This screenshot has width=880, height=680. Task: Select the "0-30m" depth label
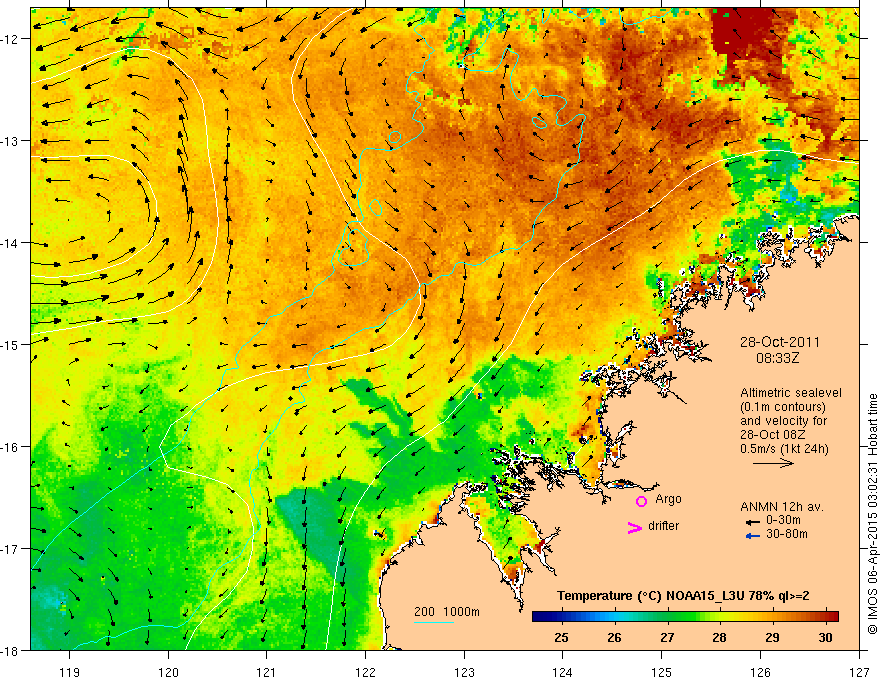(x=783, y=520)
